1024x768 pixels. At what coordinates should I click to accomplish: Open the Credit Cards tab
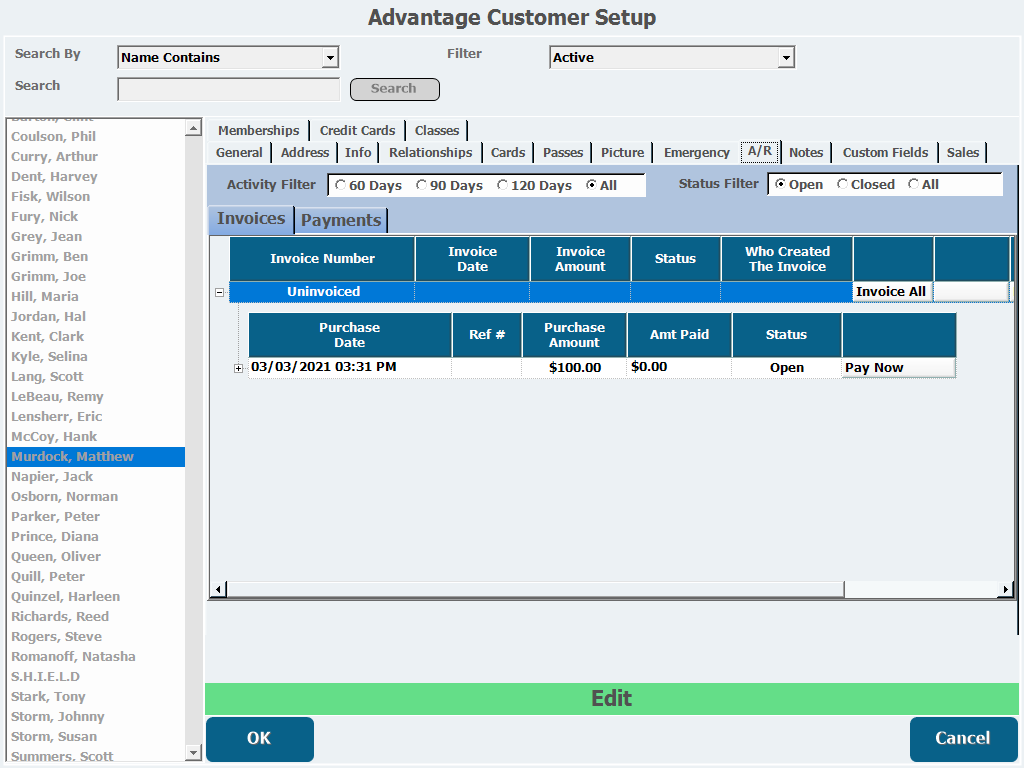pyautogui.click(x=357, y=130)
